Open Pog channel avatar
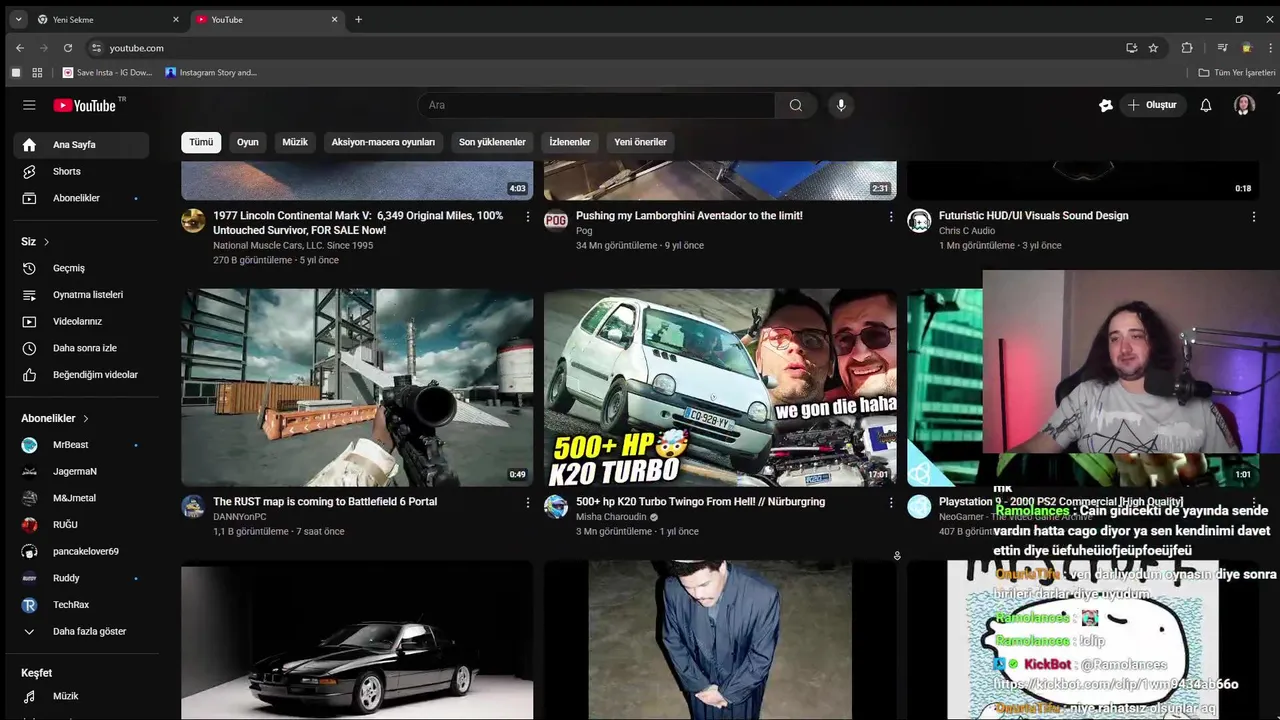 (556, 221)
